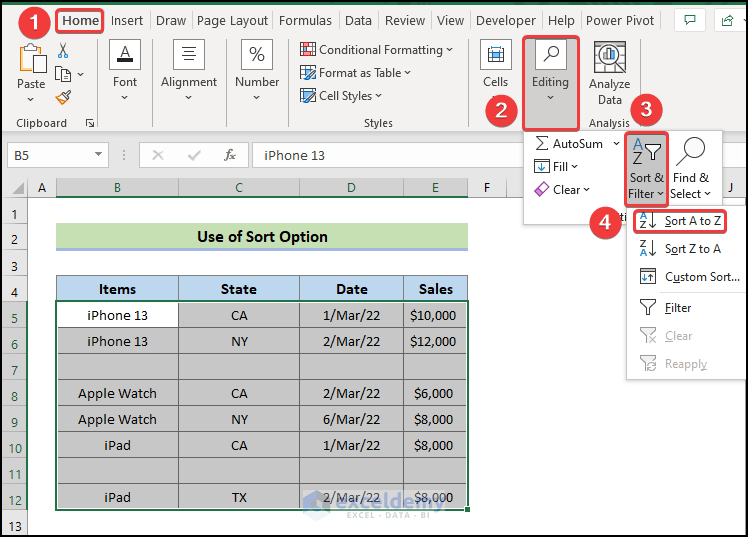Switch to the Insert tab
The height and width of the screenshot is (537, 748).
127,21
